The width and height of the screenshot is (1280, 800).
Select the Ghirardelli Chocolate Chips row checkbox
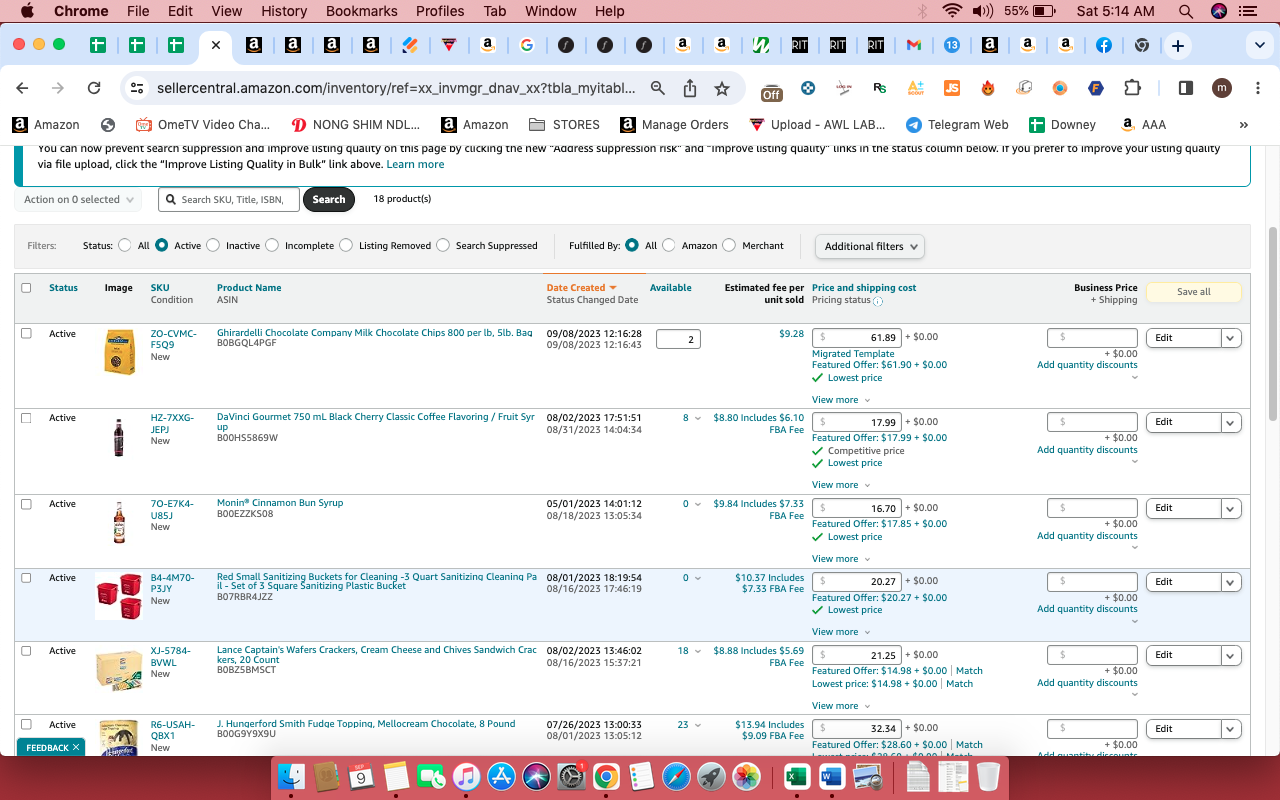tap(26, 333)
